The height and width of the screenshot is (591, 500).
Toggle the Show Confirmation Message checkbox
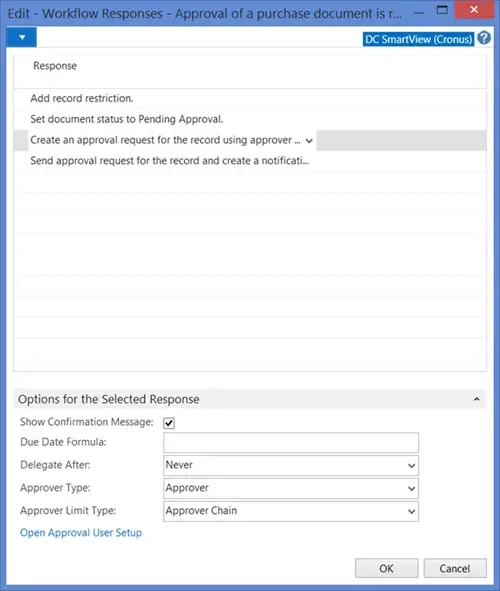(169, 423)
